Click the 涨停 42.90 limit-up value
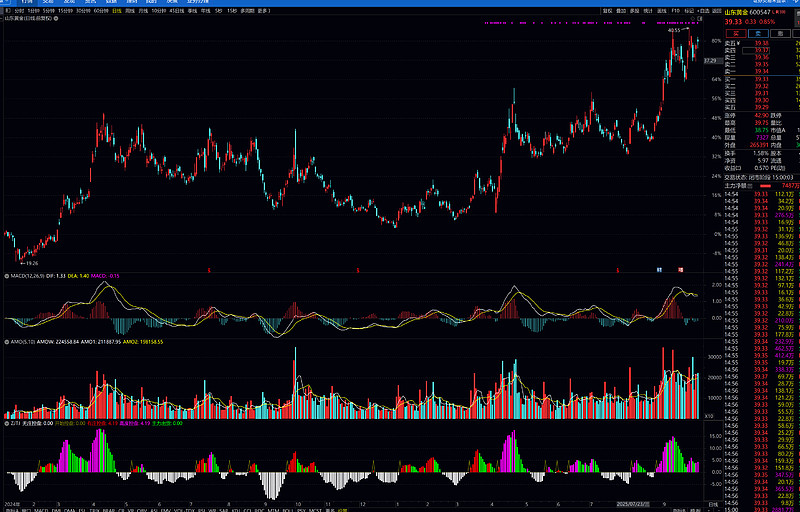 pyautogui.click(x=761, y=116)
